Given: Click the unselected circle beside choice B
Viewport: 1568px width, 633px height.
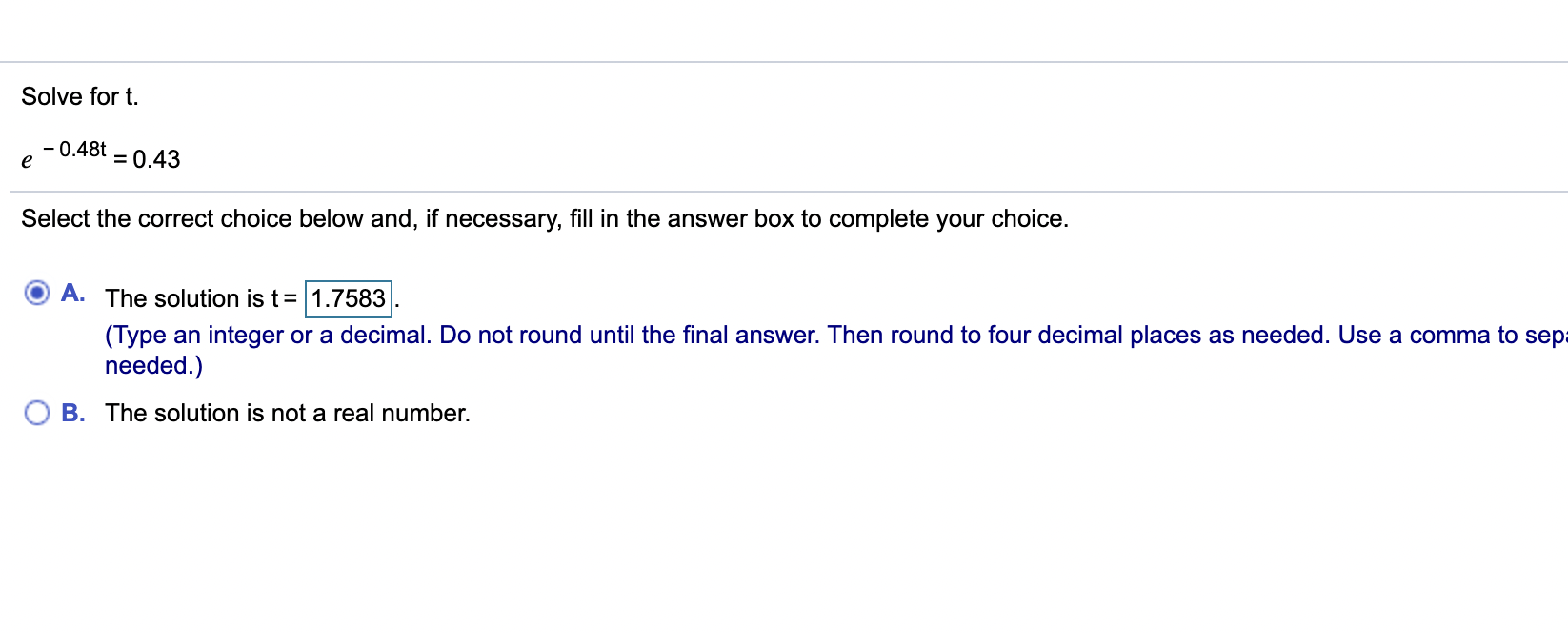Looking at the screenshot, I should [x=35, y=412].
